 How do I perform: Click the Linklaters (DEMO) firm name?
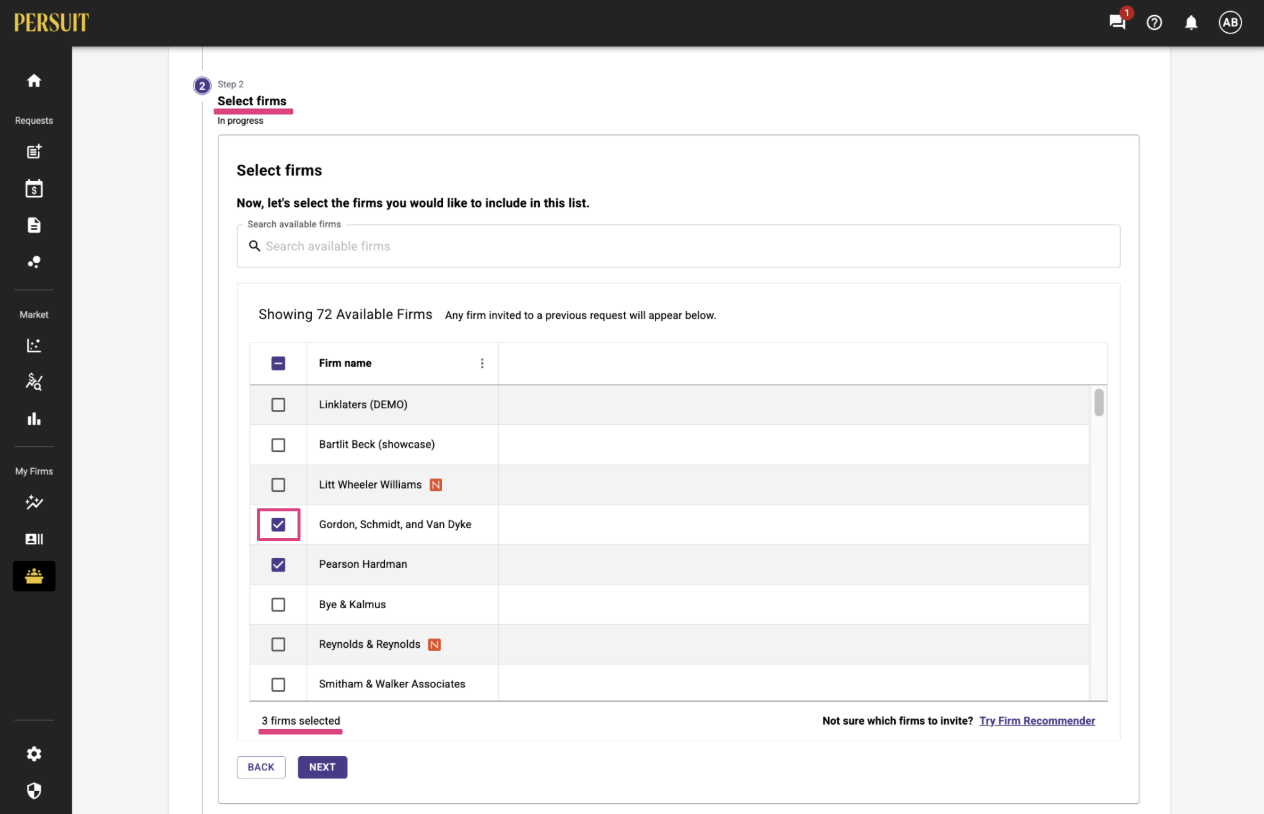pos(363,405)
